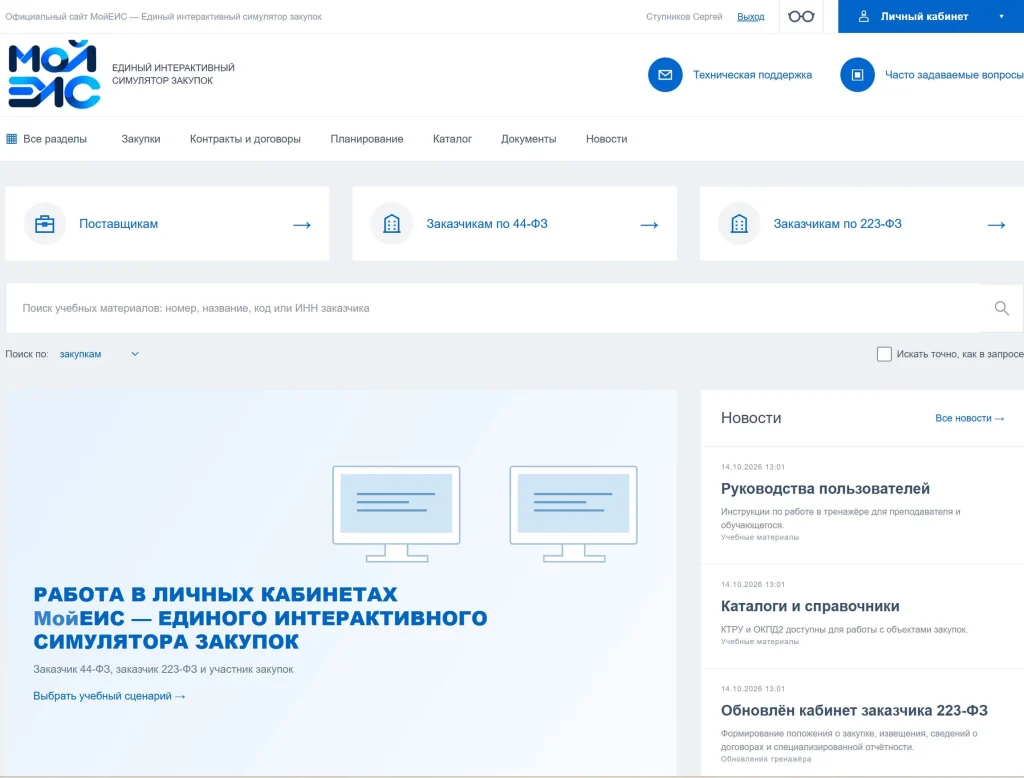Open Часто задаваемые вопросы link
Viewport: 1024px width, 778px height.
(954, 74)
